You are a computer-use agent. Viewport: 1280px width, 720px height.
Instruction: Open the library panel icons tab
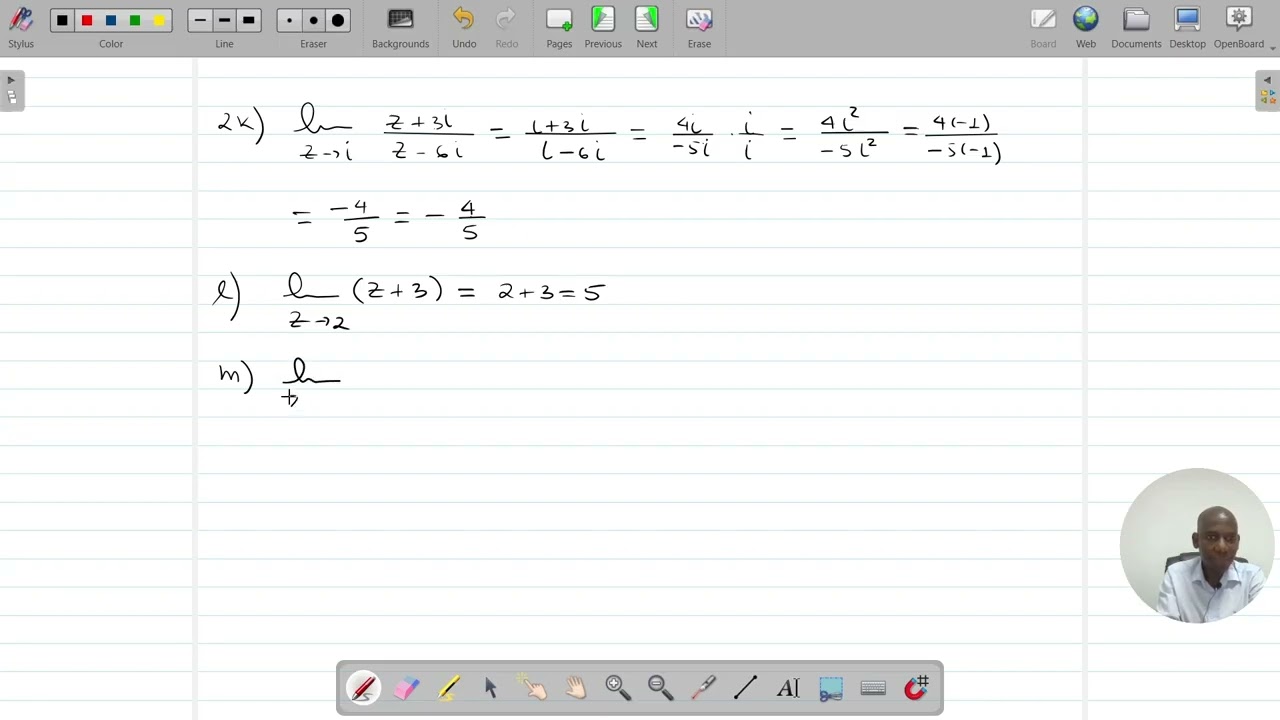point(1268,97)
